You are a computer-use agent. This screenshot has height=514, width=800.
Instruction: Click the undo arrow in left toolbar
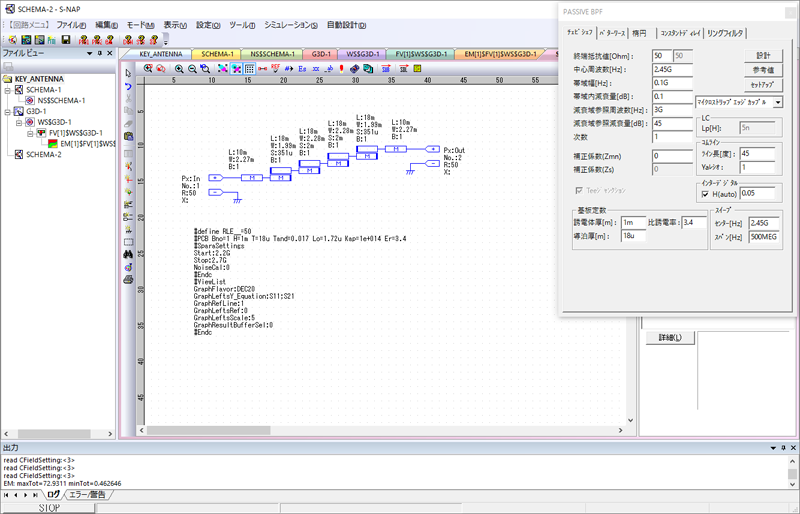point(128,87)
